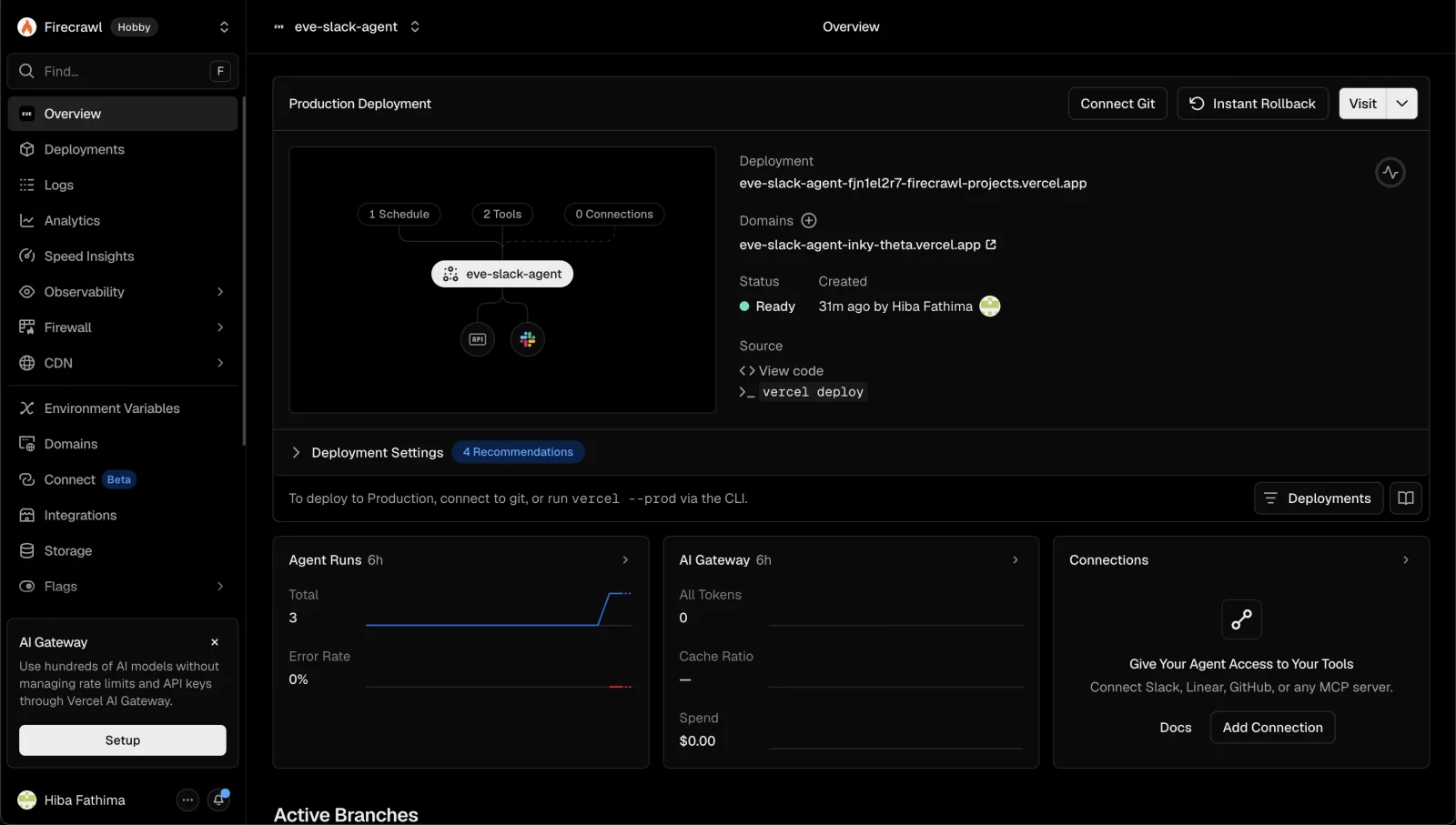Click the Domains sidebar icon

pyautogui.click(x=27, y=443)
